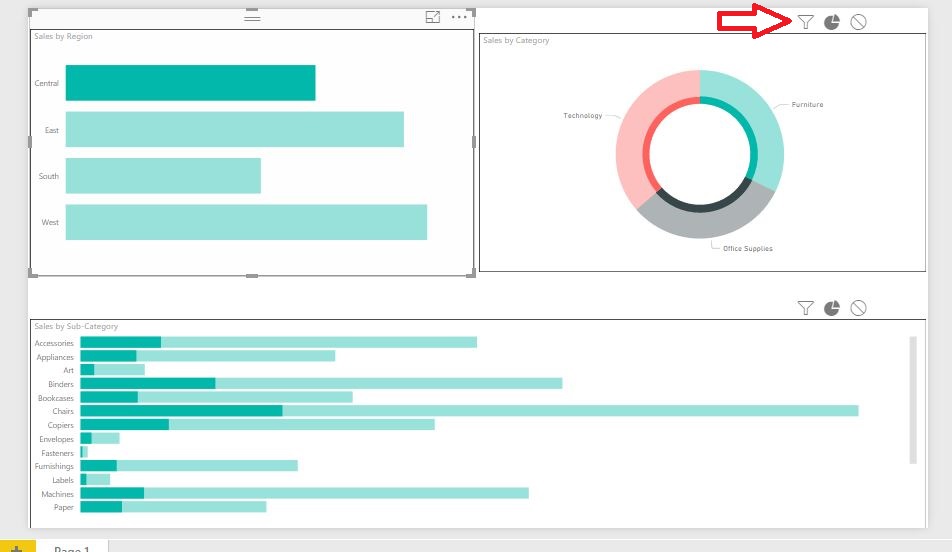The image size is (952, 552).
Task: Select the South bar in Sales by Region
Action: (163, 175)
